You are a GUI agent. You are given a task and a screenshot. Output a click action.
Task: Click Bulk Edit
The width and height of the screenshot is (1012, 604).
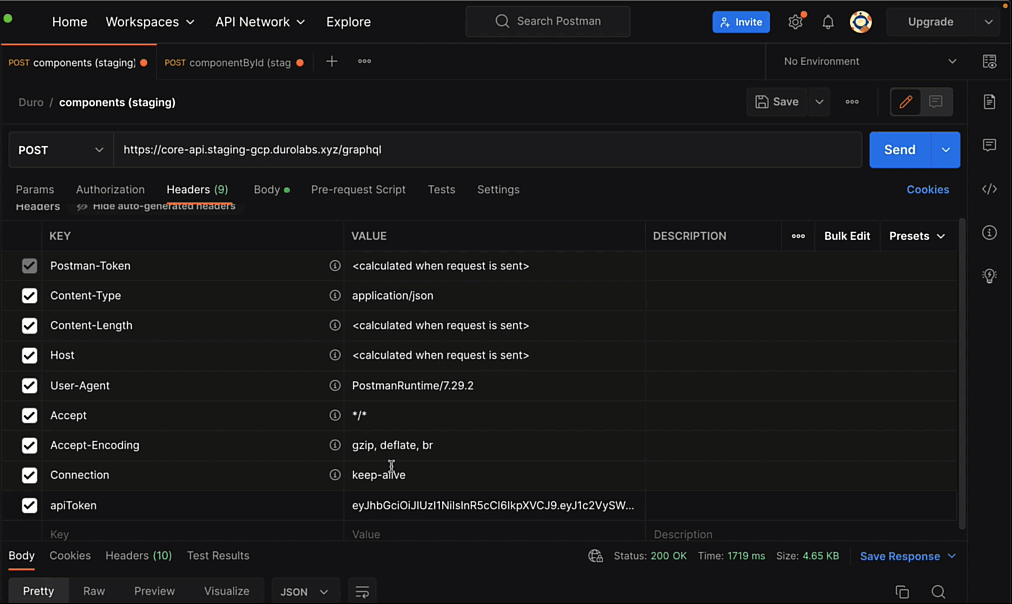847,236
